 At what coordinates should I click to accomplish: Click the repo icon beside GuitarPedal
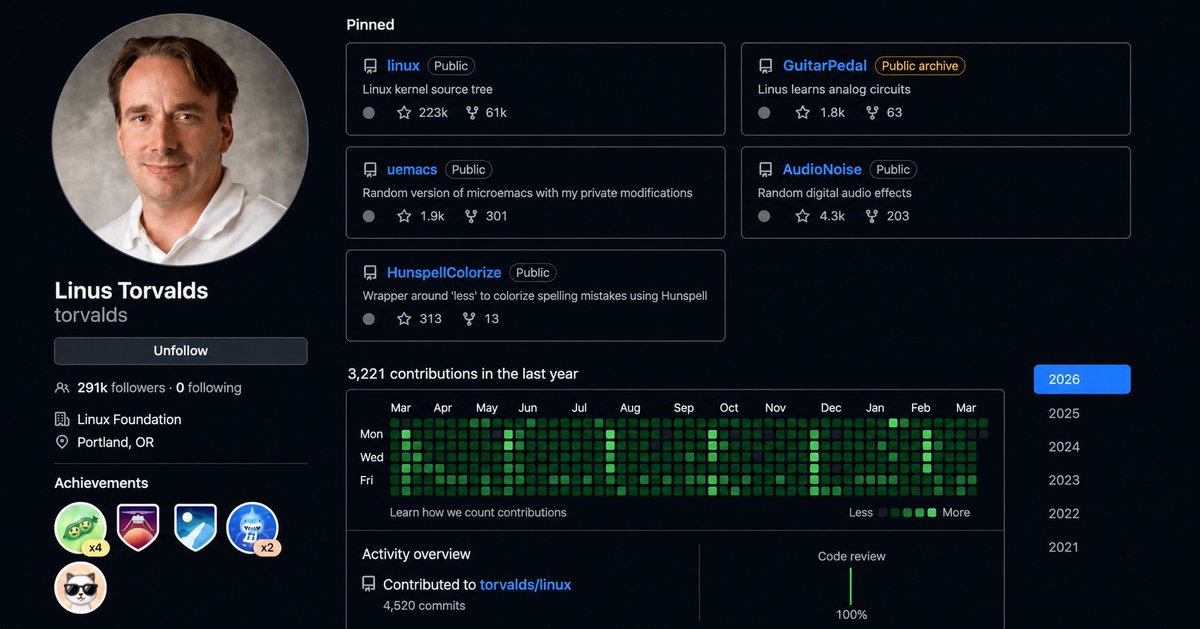click(x=766, y=66)
